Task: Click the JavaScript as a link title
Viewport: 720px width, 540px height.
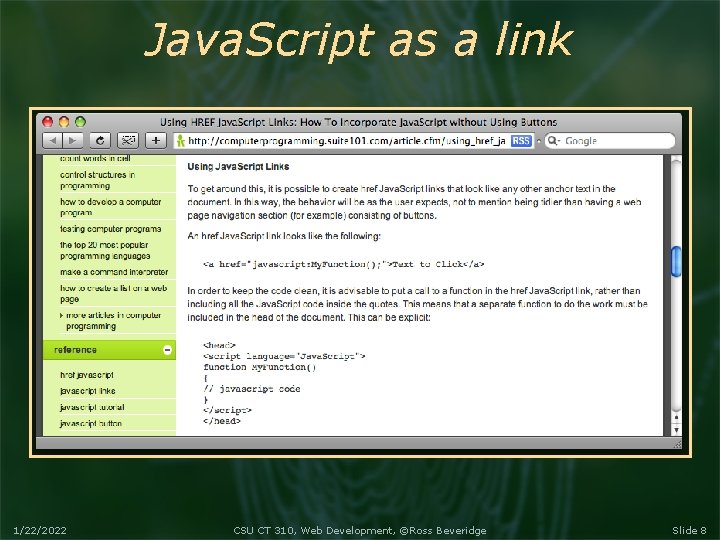Action: 359,40
